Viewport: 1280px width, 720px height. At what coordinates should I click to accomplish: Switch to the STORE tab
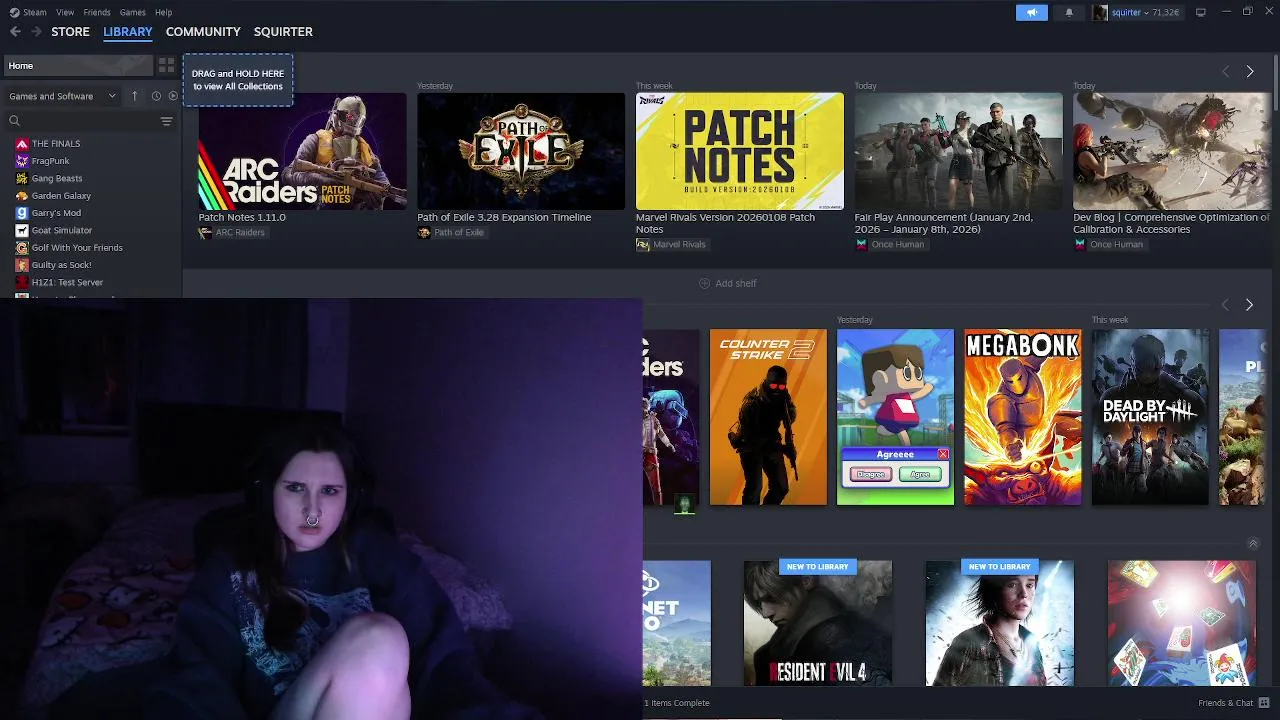click(70, 32)
